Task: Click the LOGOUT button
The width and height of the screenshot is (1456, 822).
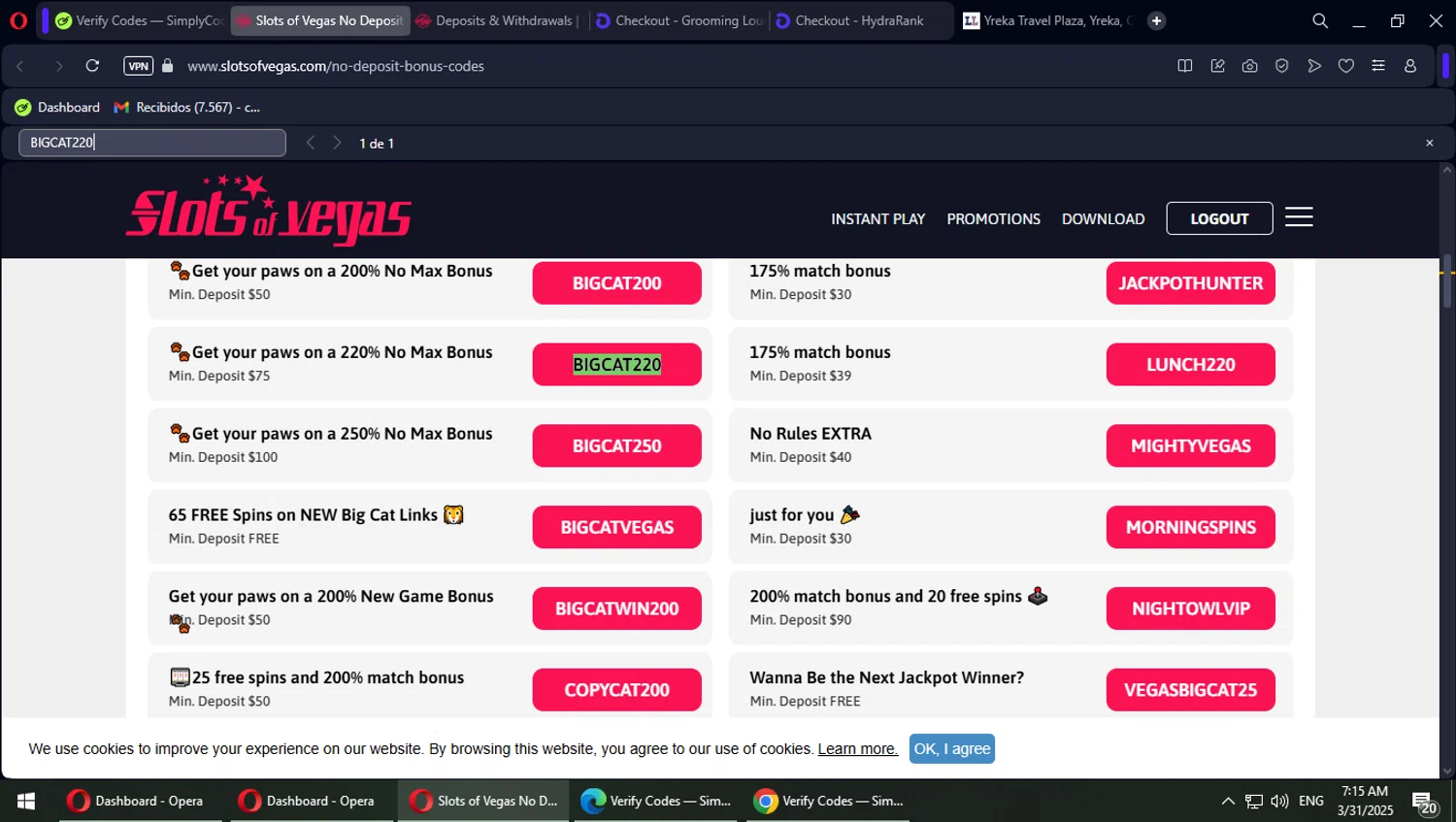Action: [x=1219, y=218]
